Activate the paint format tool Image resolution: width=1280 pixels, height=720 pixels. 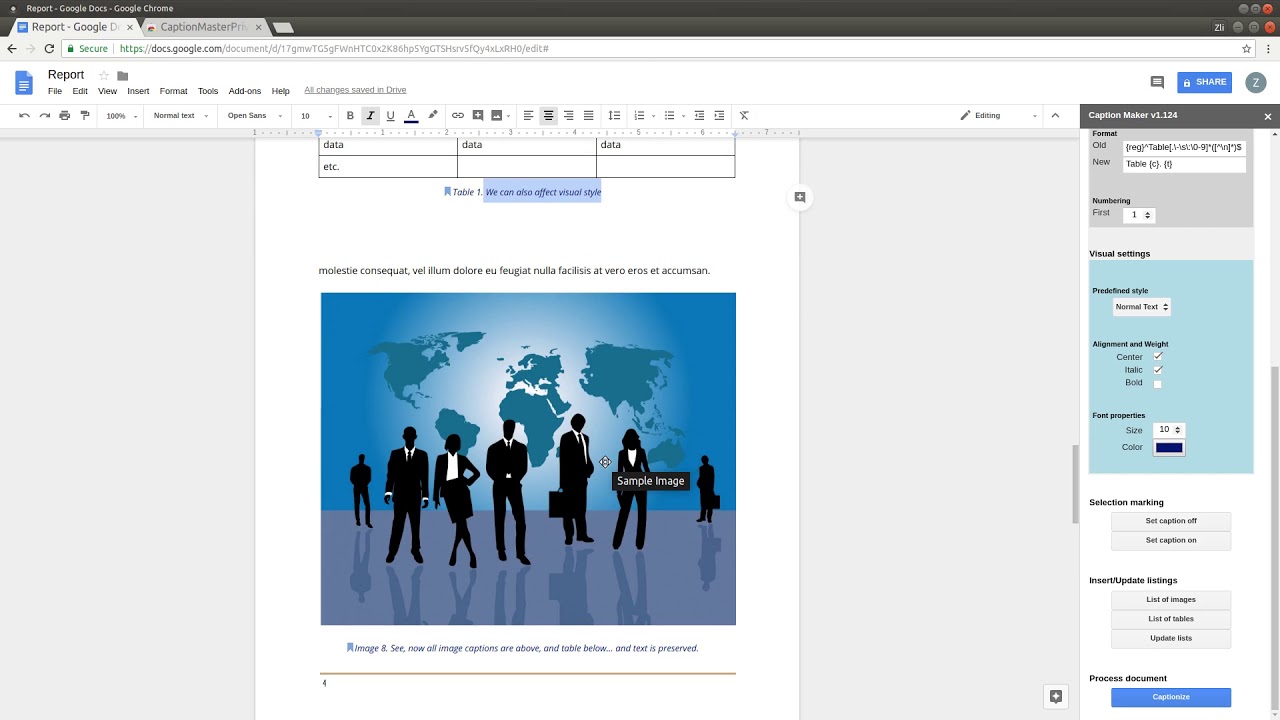tap(85, 116)
